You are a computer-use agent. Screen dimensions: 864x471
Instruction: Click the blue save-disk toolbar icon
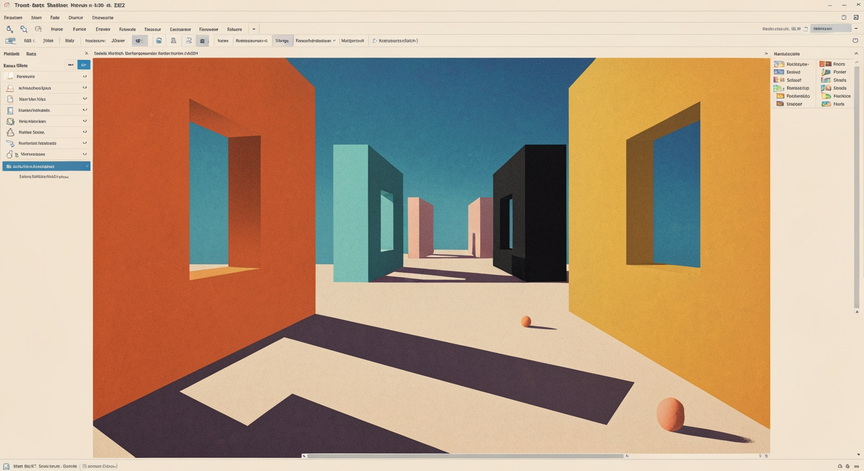[x=159, y=41]
